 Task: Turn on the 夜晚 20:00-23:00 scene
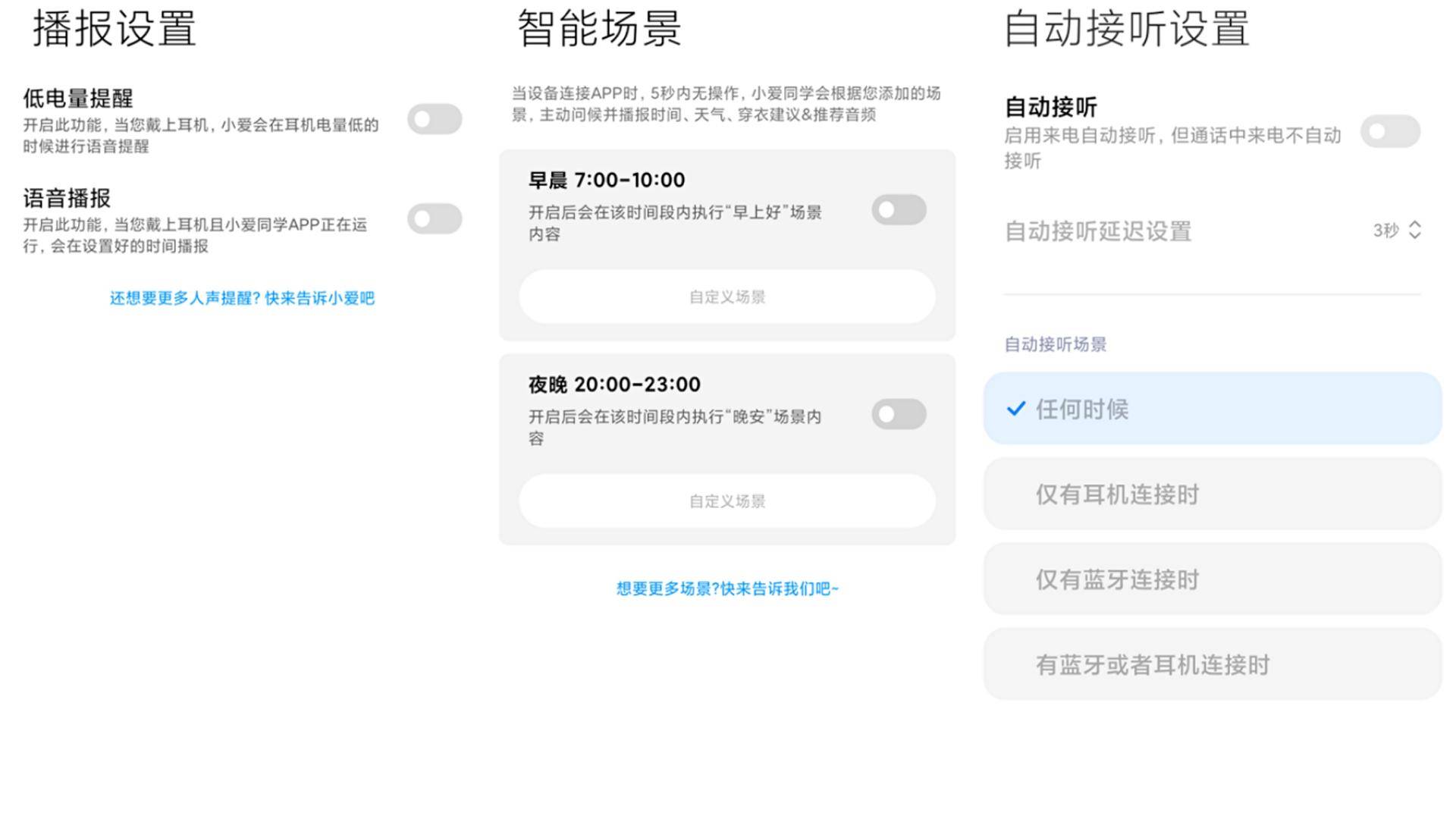click(x=898, y=414)
